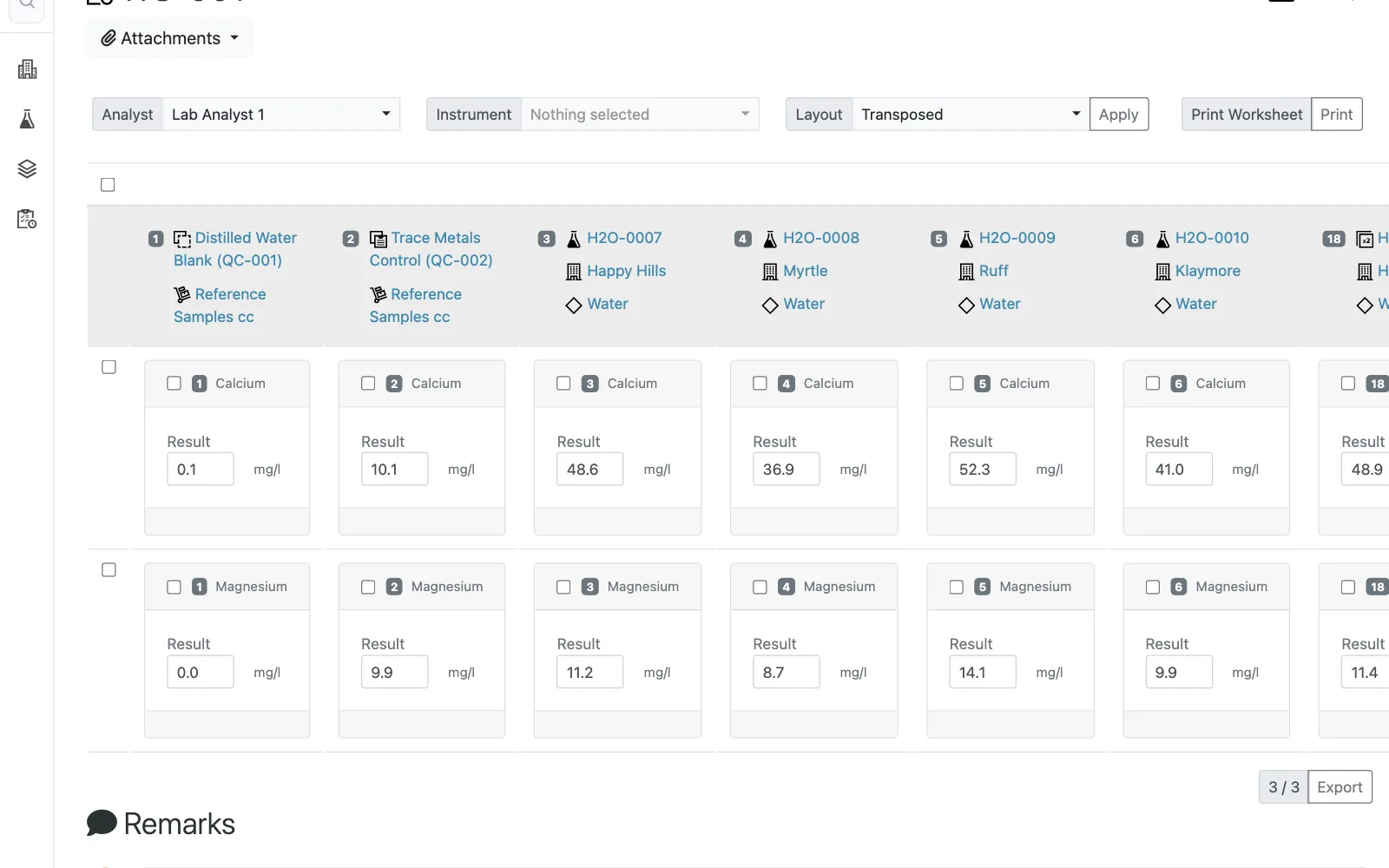The image size is (1389, 868).
Task: Click building icon beside Happy Hills
Action: click(574, 272)
